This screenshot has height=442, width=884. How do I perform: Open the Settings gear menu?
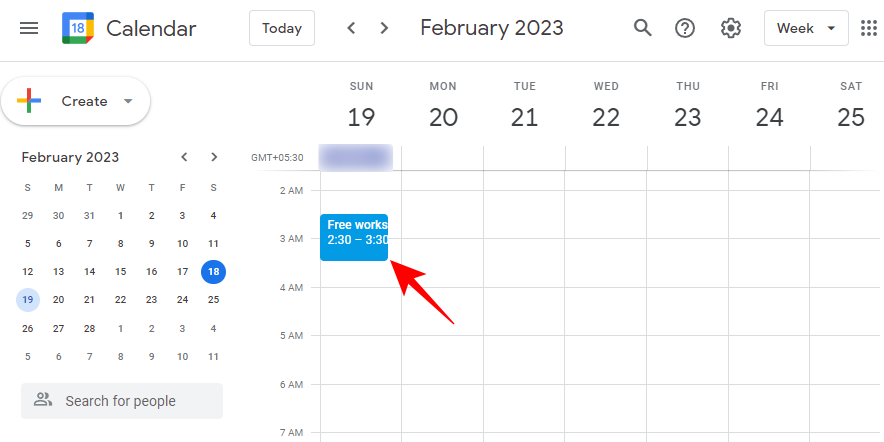click(x=731, y=28)
